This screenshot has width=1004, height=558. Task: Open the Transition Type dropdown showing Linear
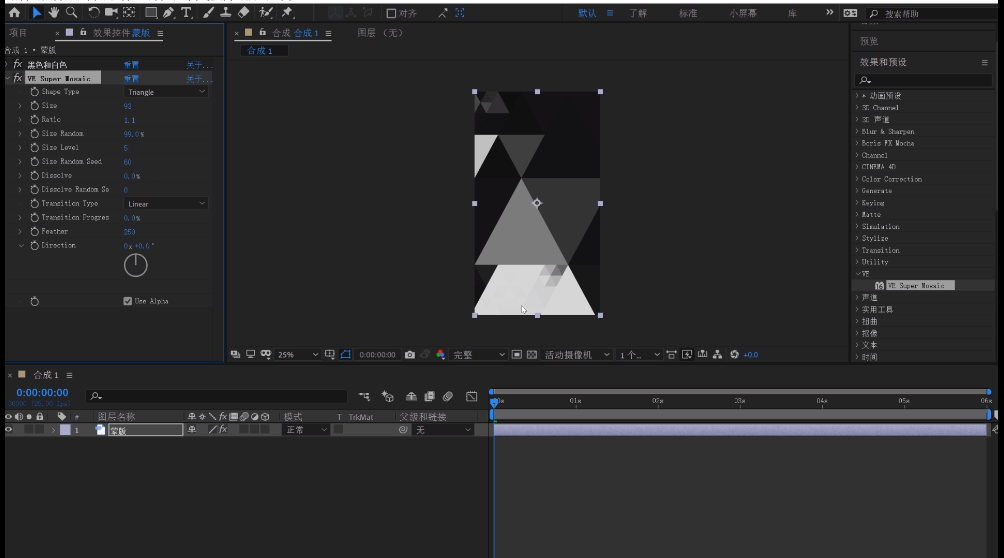tap(166, 204)
